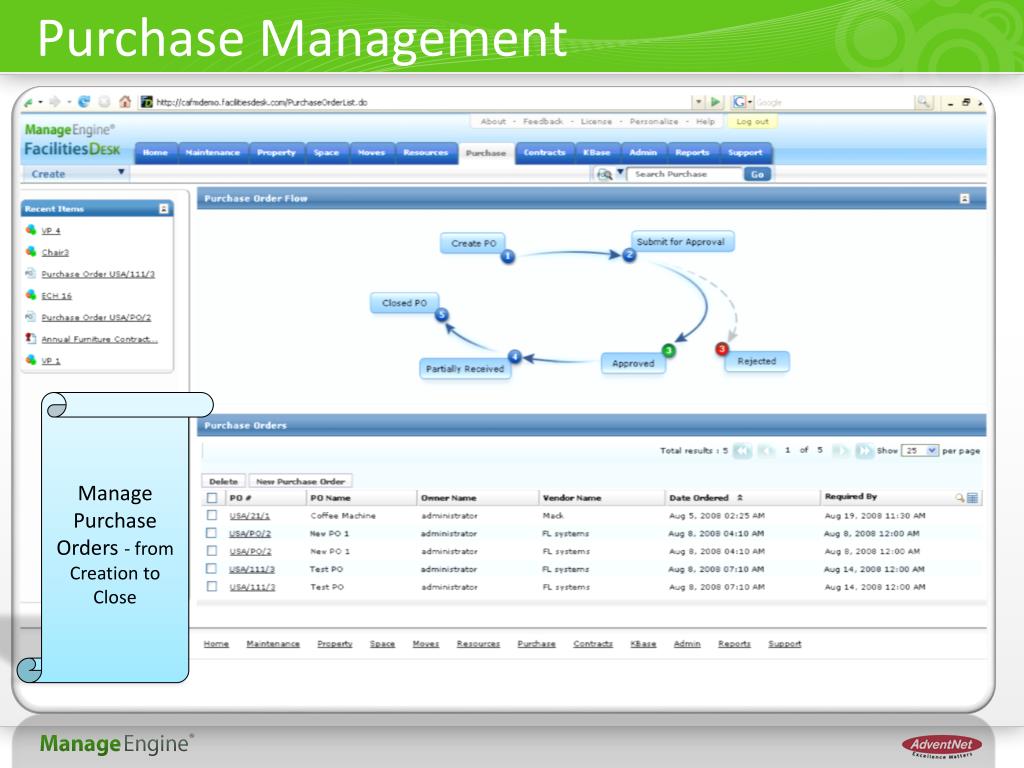The height and width of the screenshot is (768, 1024).
Task: Click the magnifier icon next to Search Purchase
Action: [x=605, y=174]
